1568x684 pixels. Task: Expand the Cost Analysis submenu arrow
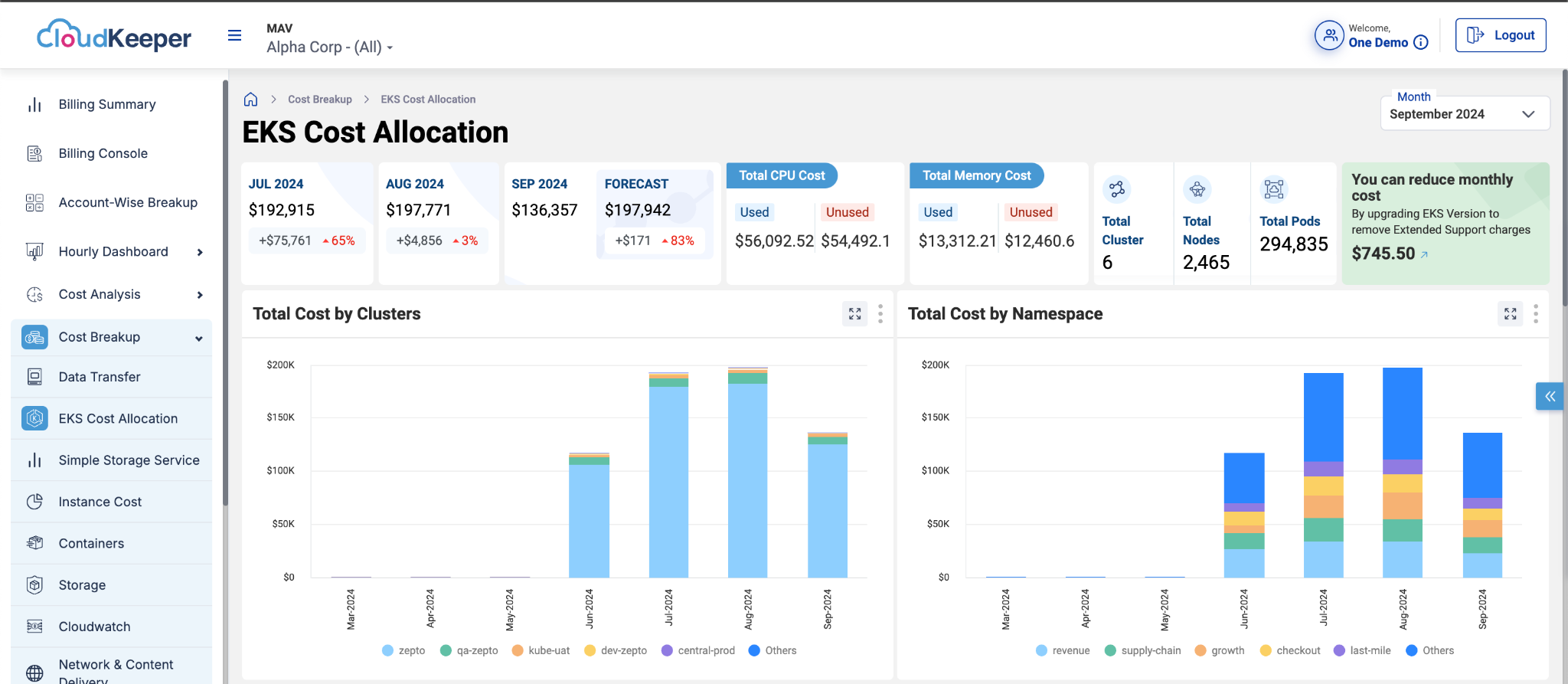200,295
